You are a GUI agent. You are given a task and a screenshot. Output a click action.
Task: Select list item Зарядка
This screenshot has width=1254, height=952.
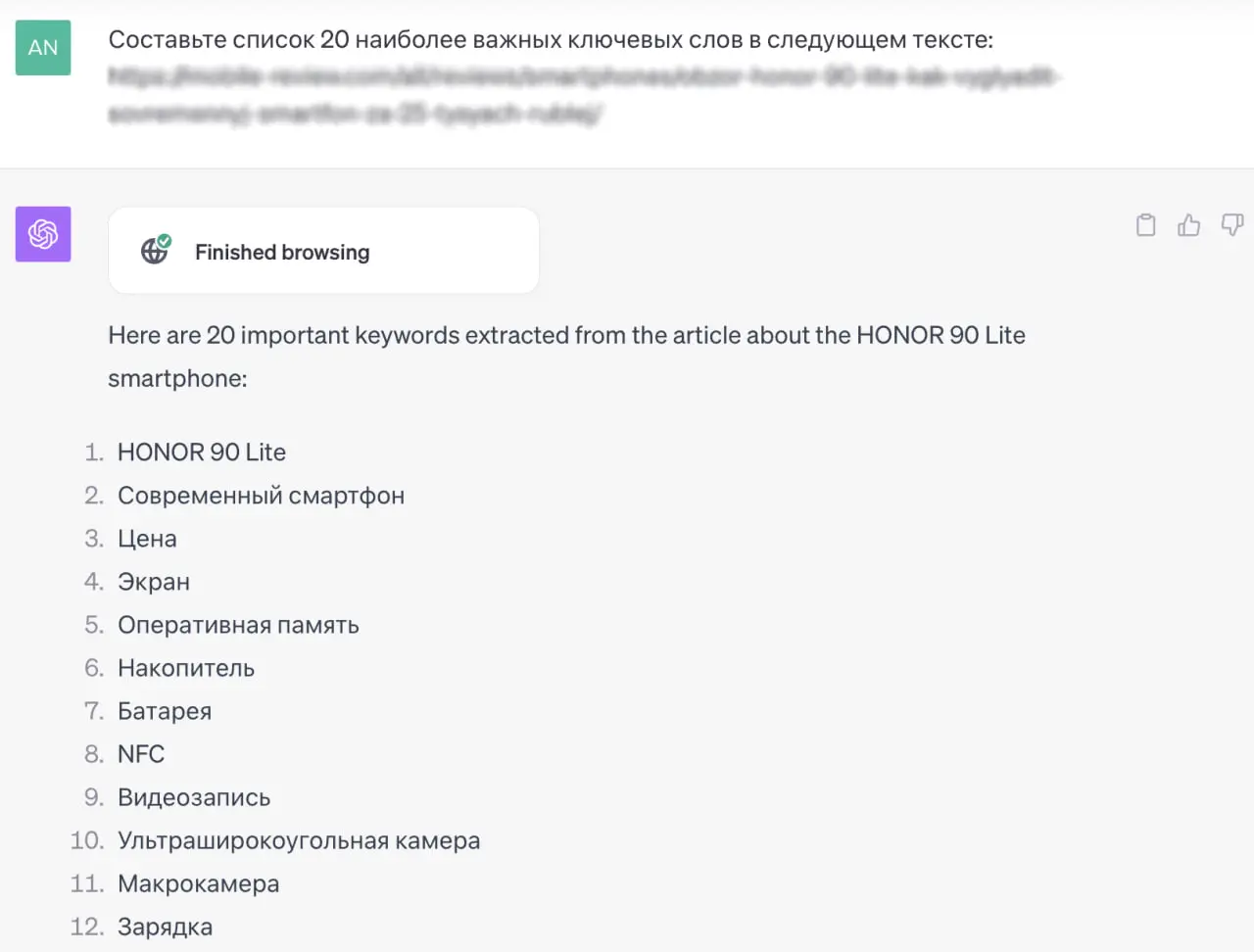click(x=165, y=927)
